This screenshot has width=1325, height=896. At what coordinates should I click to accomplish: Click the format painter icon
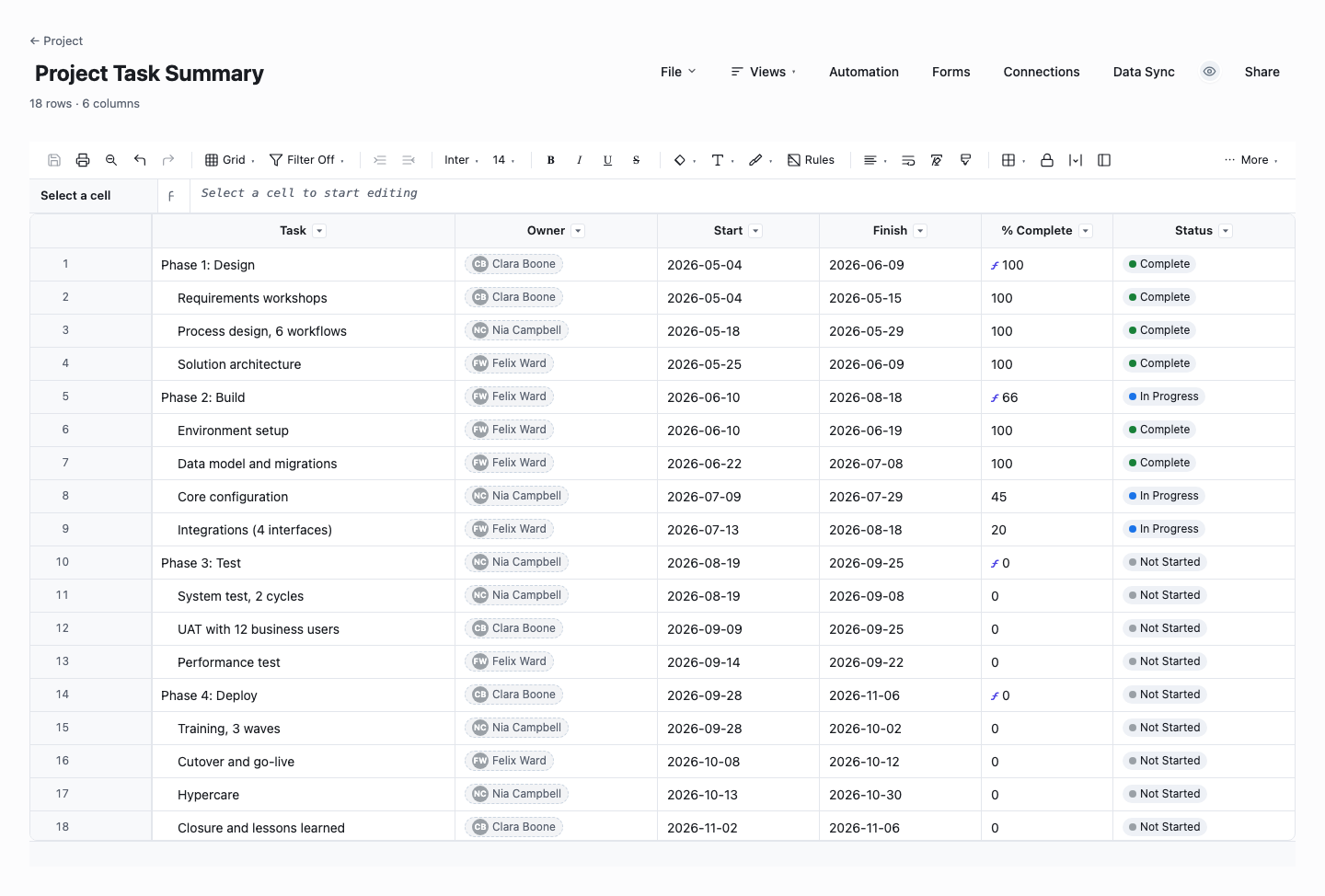965,160
